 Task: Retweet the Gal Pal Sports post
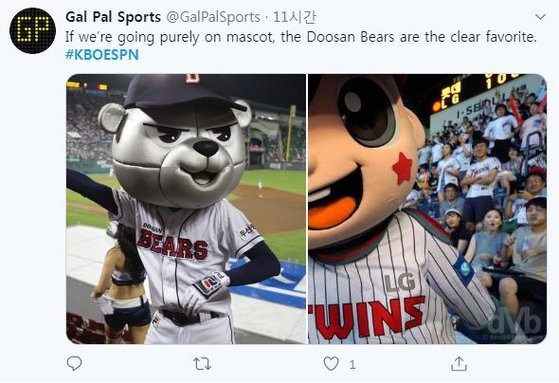(x=202, y=364)
